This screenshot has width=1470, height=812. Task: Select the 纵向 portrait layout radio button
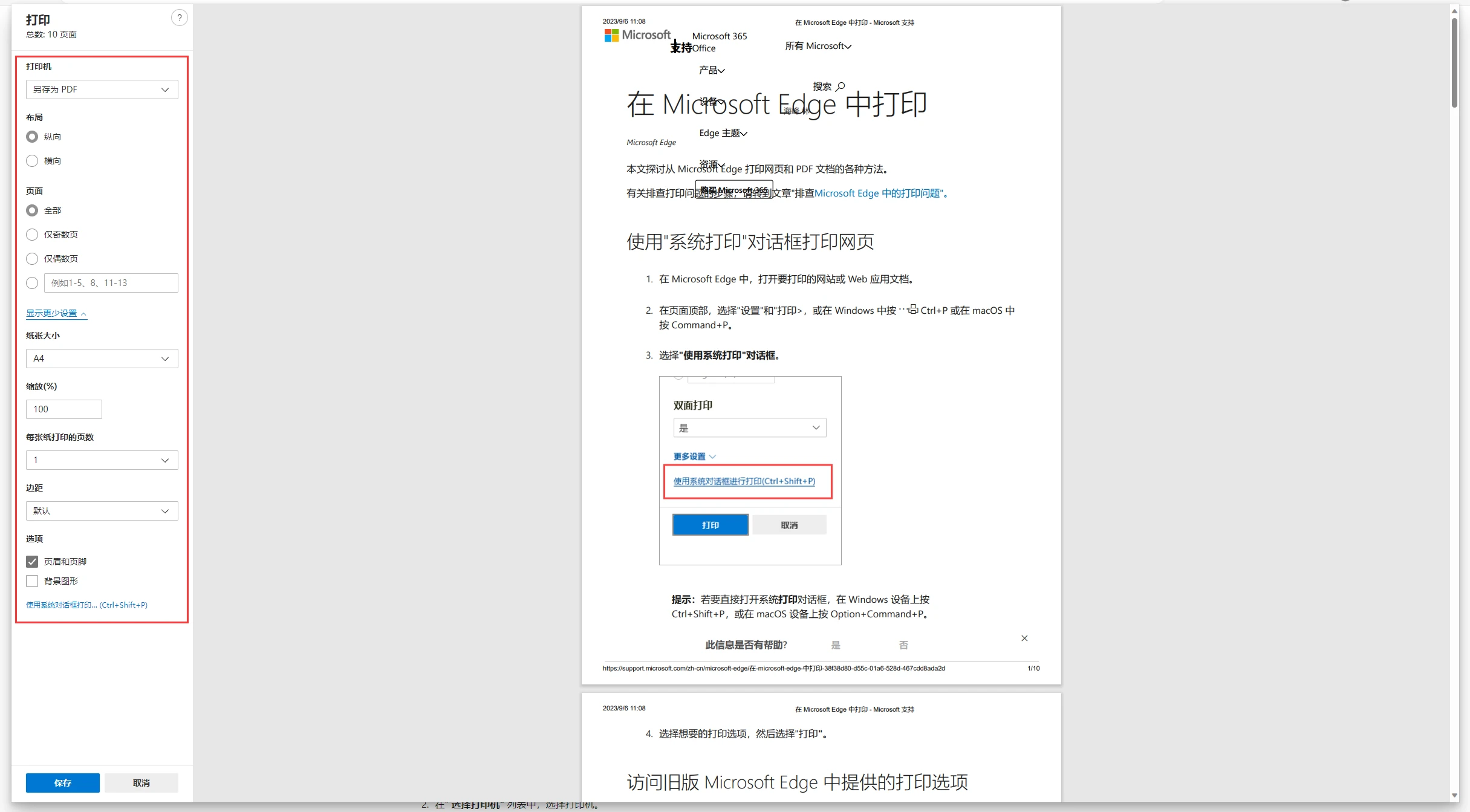coord(32,137)
